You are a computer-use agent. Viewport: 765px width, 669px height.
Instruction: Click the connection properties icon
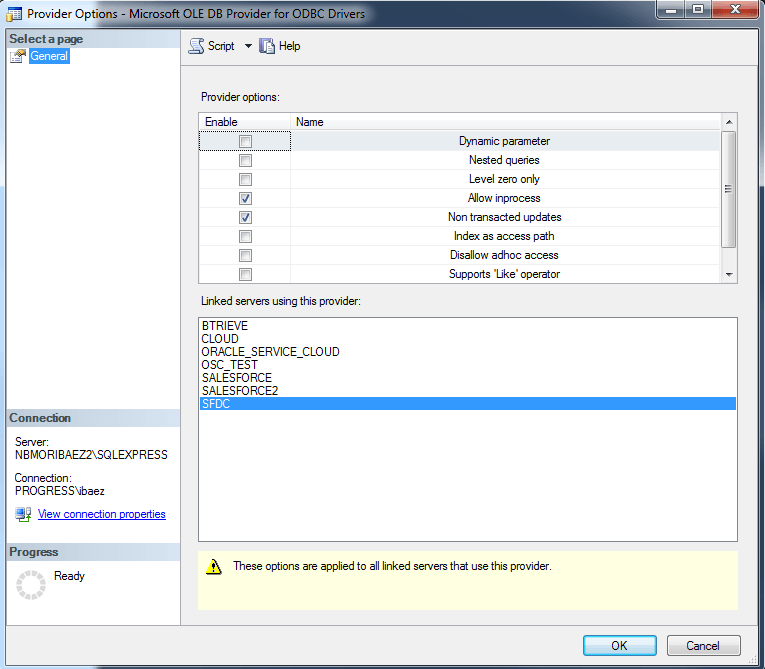click(x=23, y=514)
